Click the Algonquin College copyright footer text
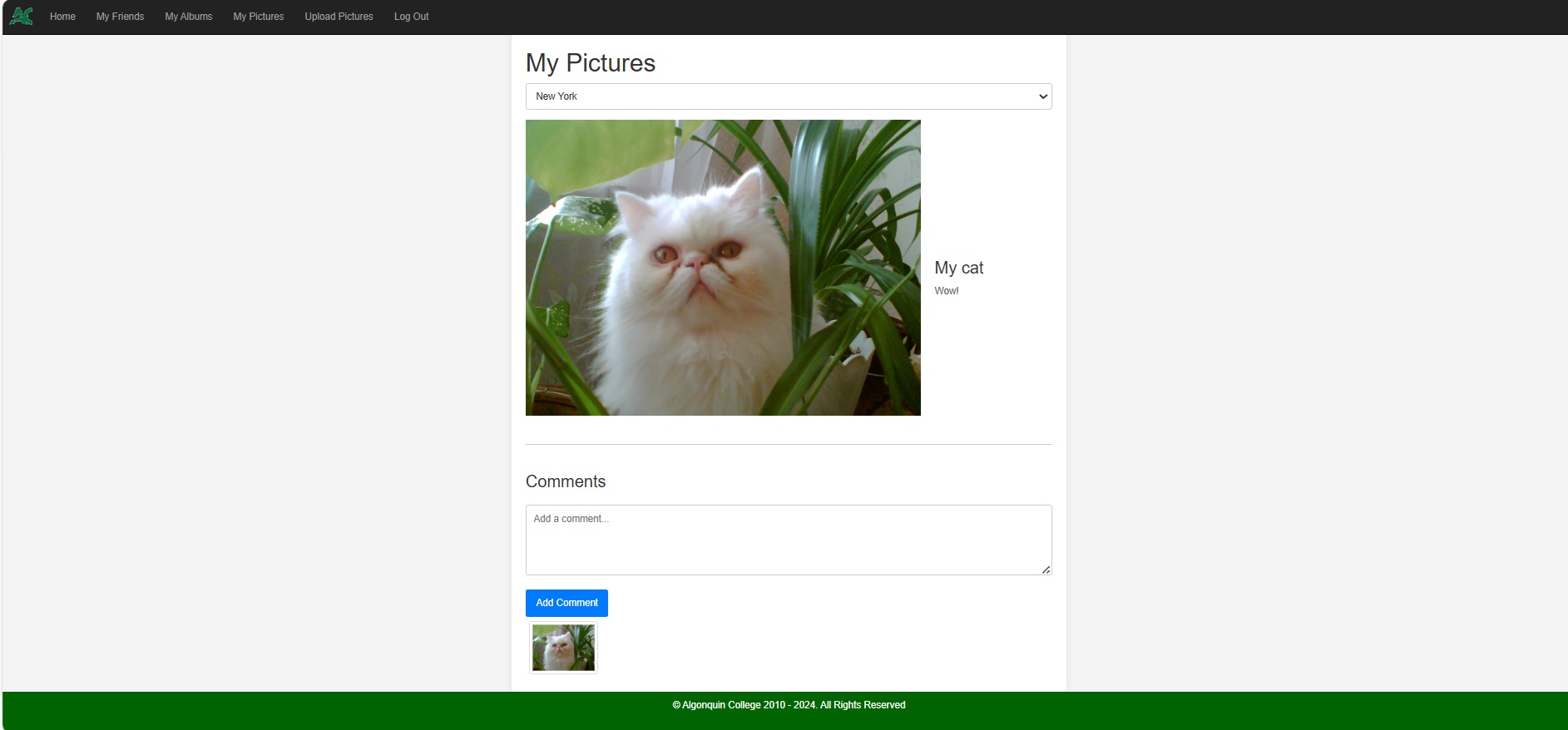Viewport: 1568px width, 730px height. tap(789, 705)
